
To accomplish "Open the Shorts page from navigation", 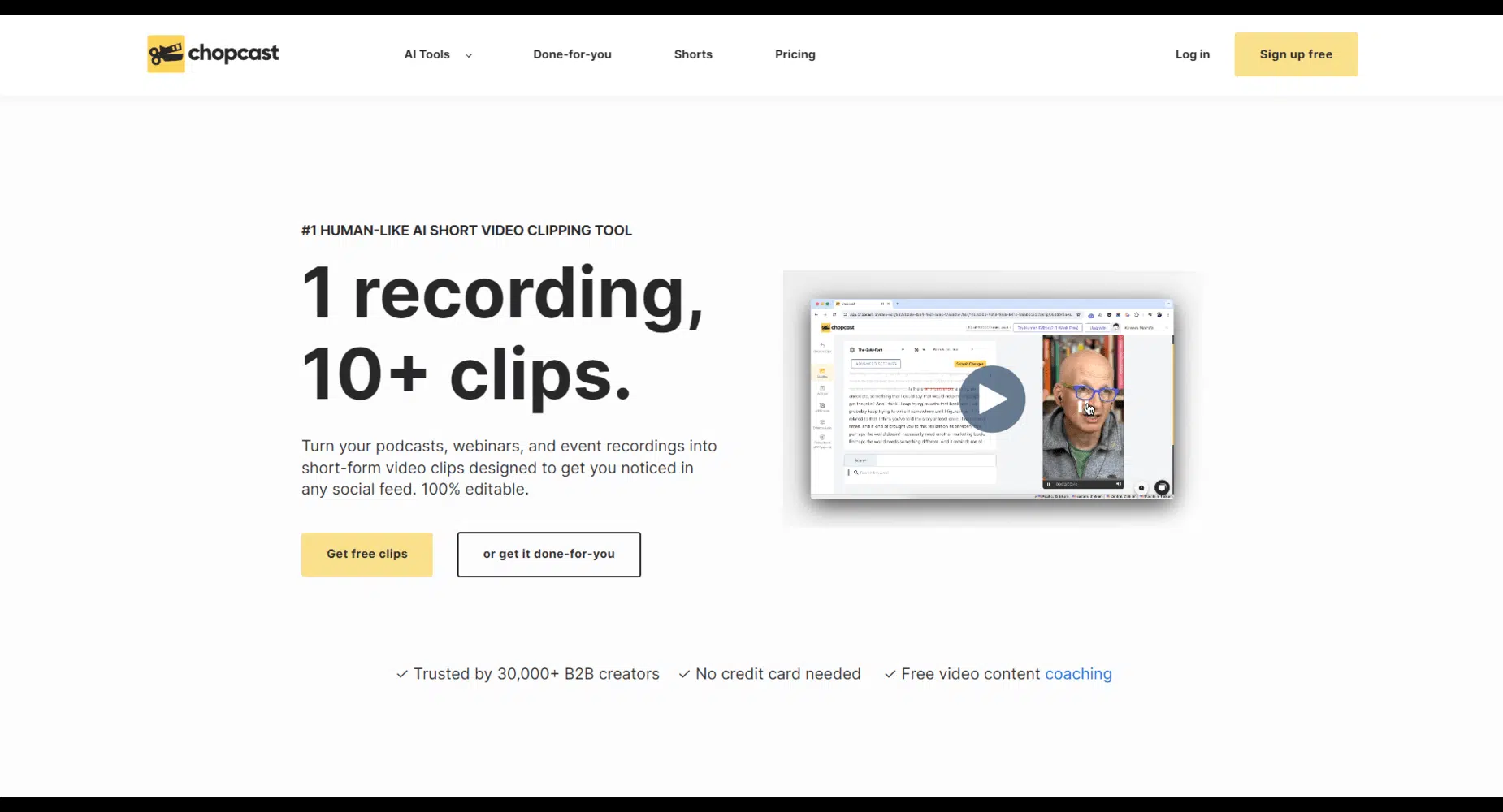I will coord(693,54).
